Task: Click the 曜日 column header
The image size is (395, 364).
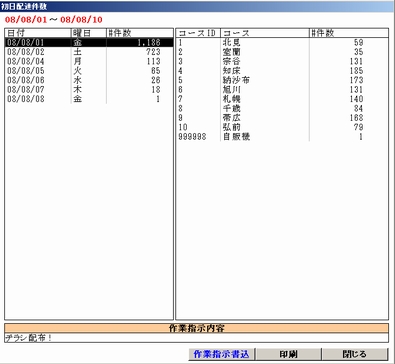Action: [89, 33]
